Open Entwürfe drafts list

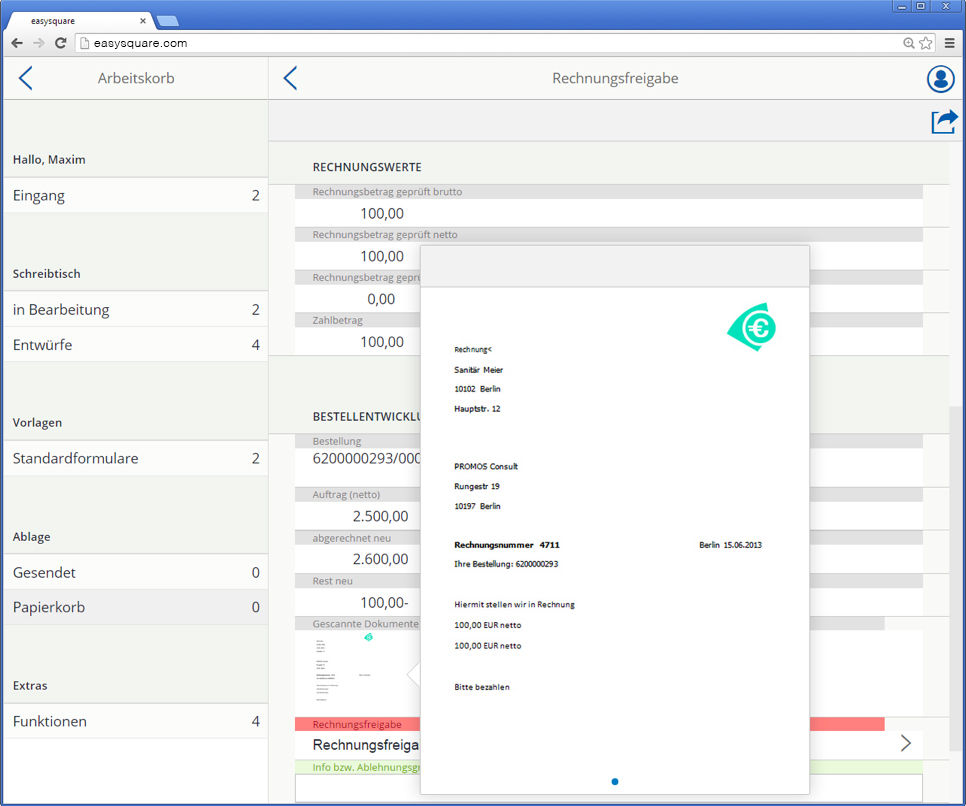click(135, 345)
